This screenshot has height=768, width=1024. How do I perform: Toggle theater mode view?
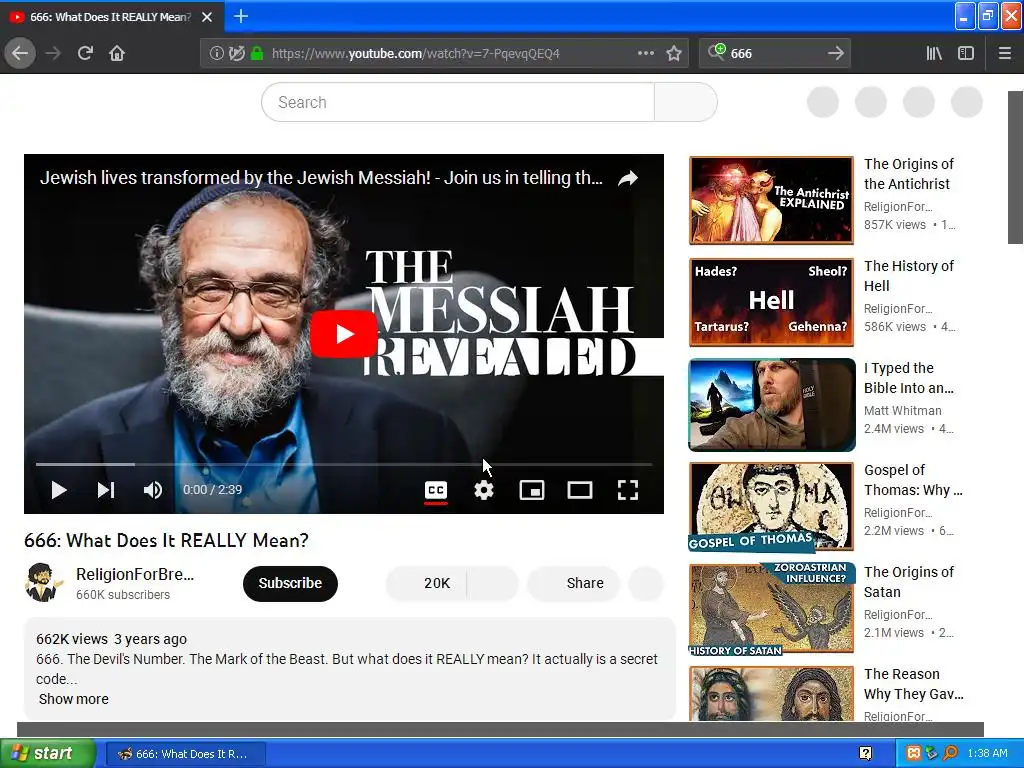point(580,490)
